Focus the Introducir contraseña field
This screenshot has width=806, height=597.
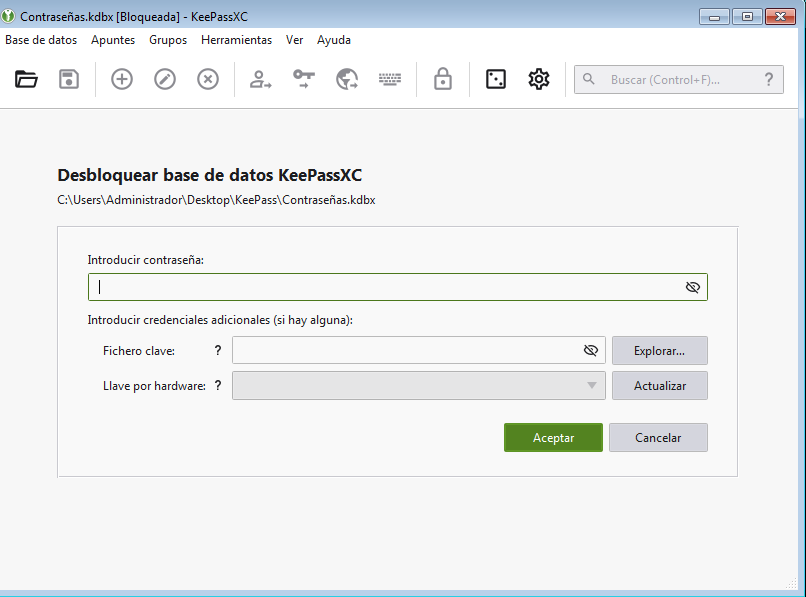pyautogui.click(x=398, y=287)
